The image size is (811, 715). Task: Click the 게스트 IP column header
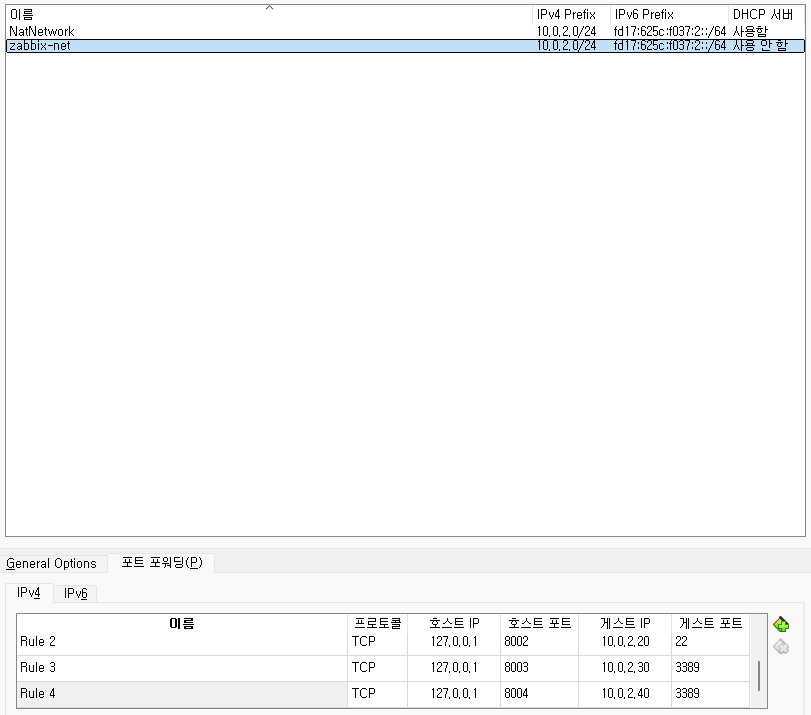pos(625,623)
